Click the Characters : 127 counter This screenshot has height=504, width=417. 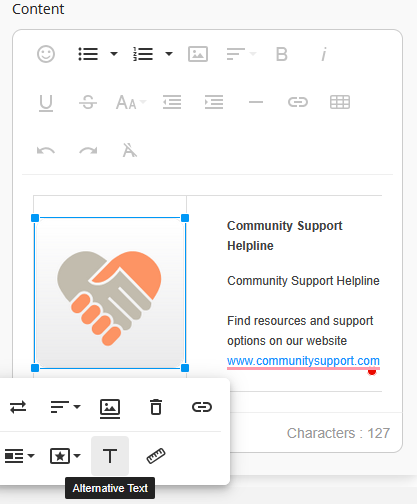[338, 433]
